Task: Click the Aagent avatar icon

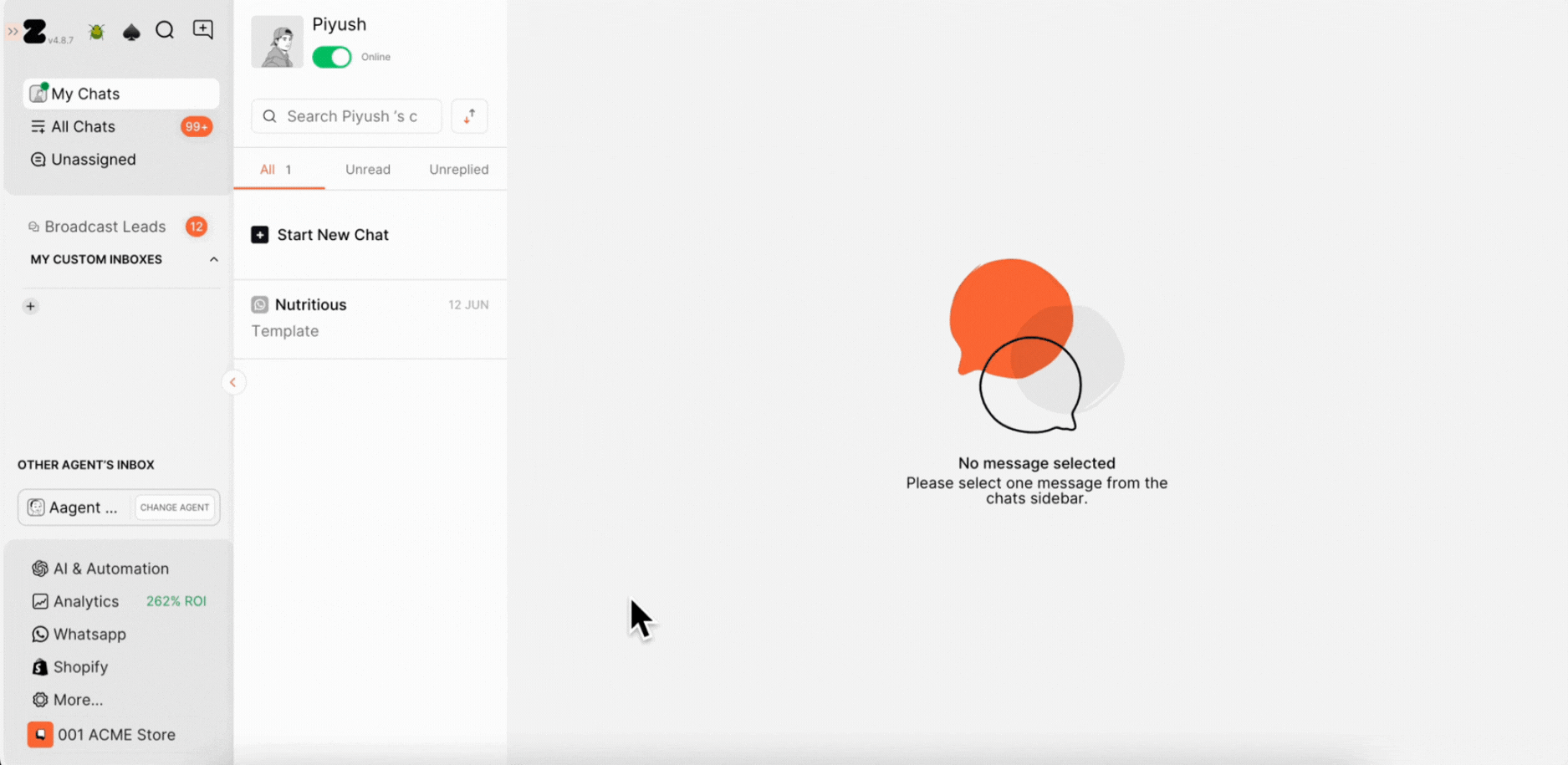Action: 36,507
